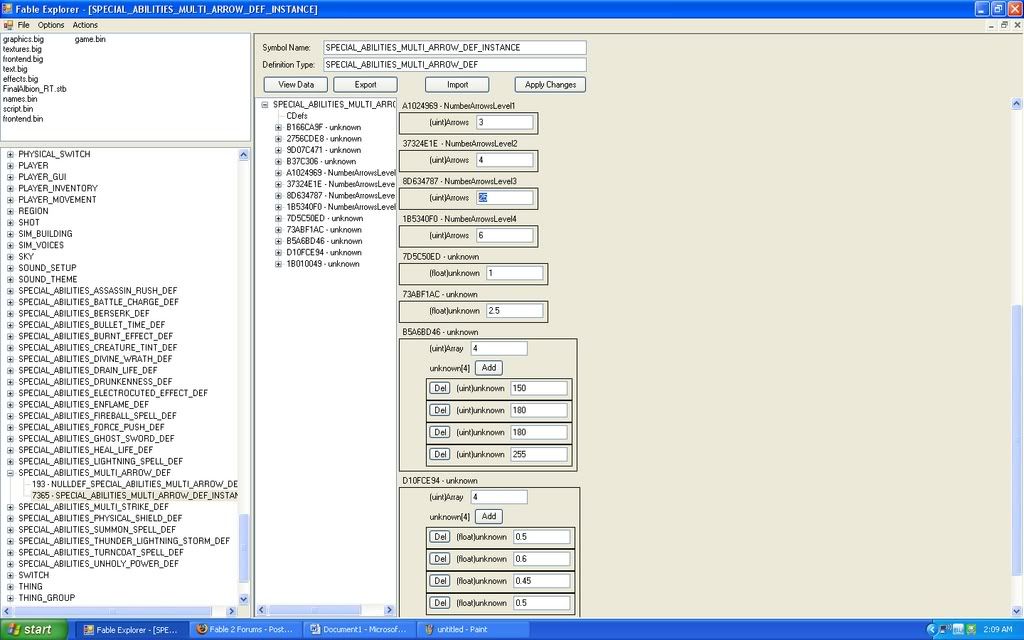Select 7365 MULTI_ARROW_DEF_INSTANCE entry
Viewport: 1024px width, 640px height.
(135, 496)
